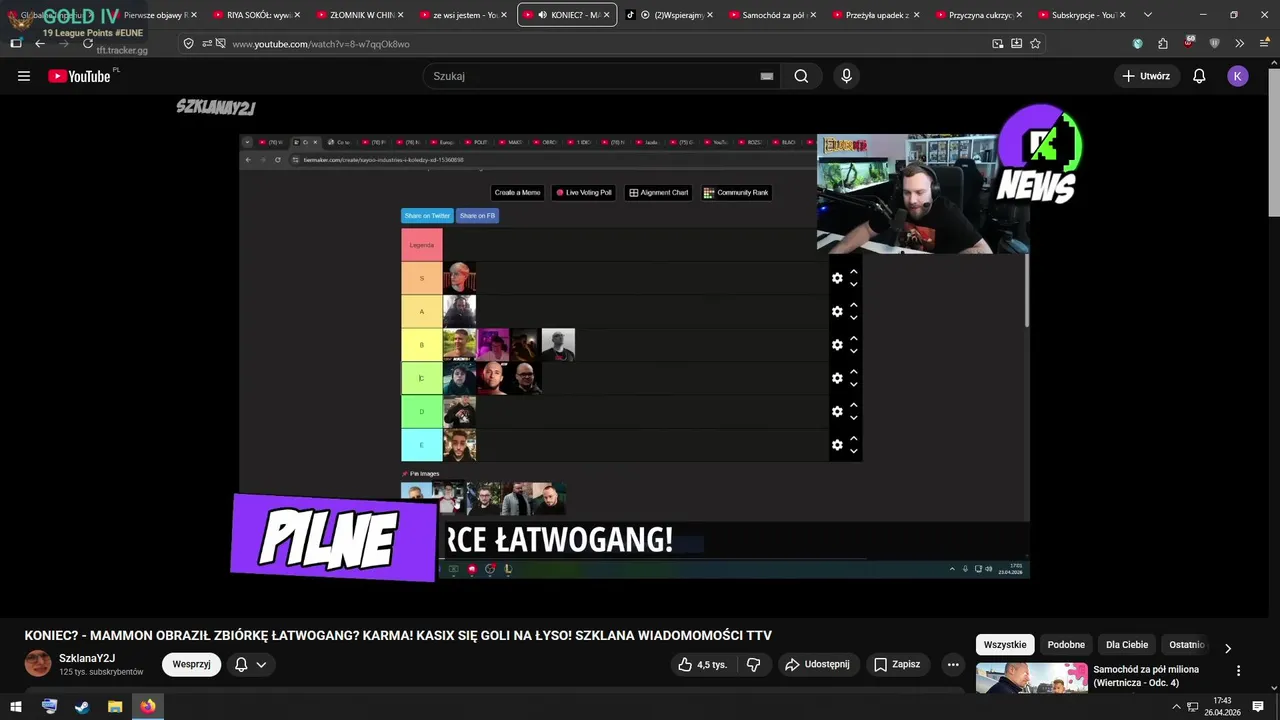Image resolution: width=1280 pixels, height=720 pixels.
Task: Open the YouTube hamburger guide menu
Action: coord(24,76)
